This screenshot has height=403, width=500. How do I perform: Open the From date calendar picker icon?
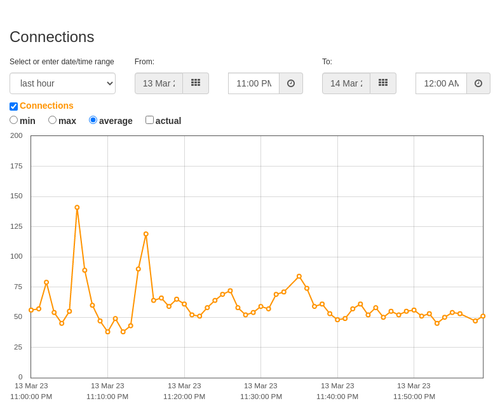[196, 83]
